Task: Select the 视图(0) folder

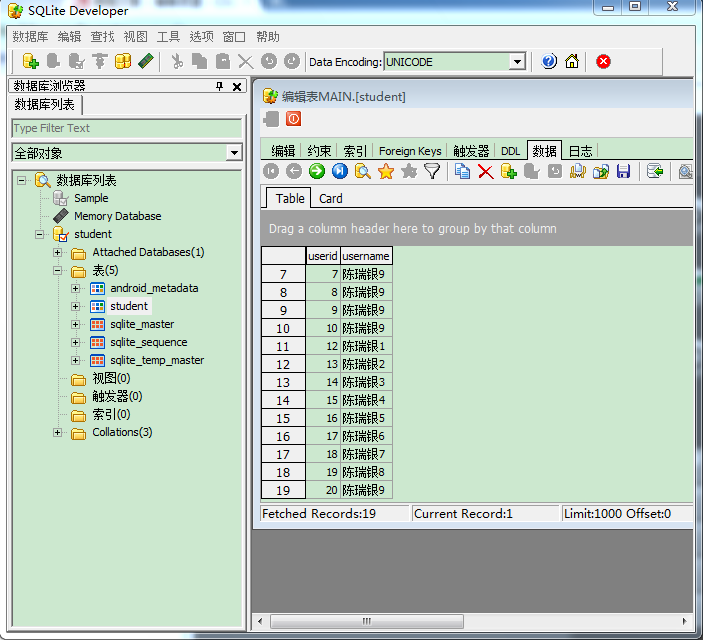Action: click(111, 379)
